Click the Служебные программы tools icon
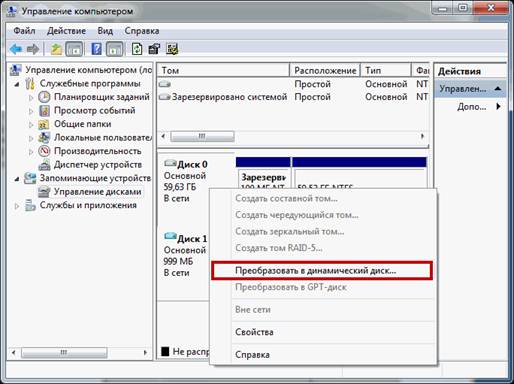Viewport: 514px width, 384px height. (x=30, y=84)
